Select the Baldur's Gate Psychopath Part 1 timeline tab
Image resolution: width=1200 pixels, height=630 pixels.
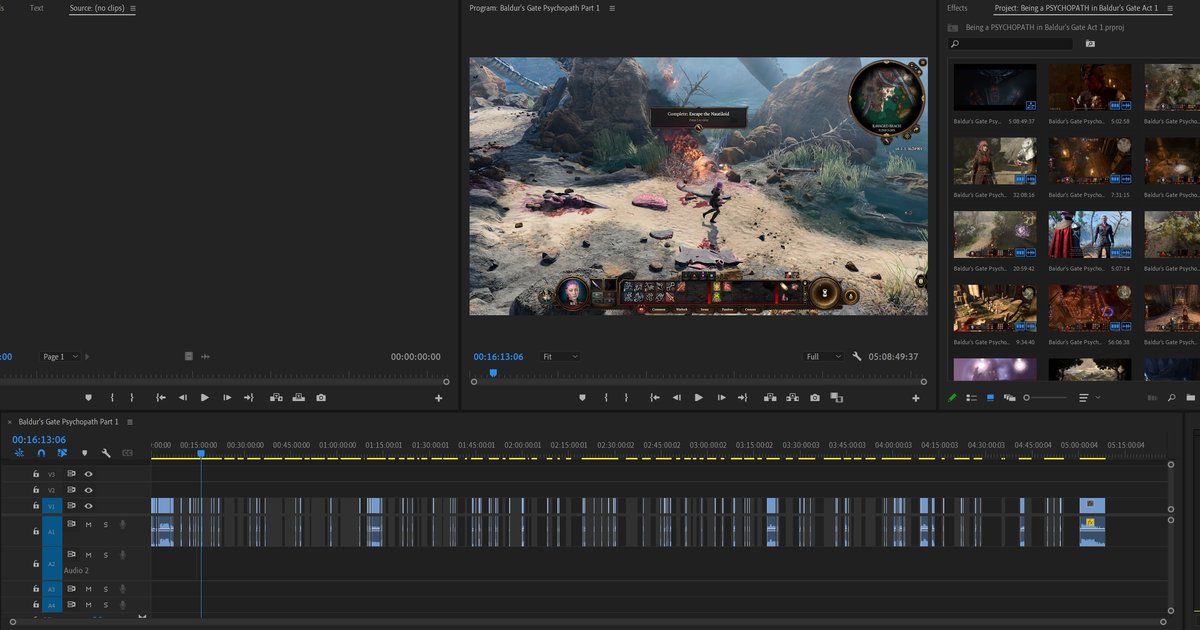point(68,422)
